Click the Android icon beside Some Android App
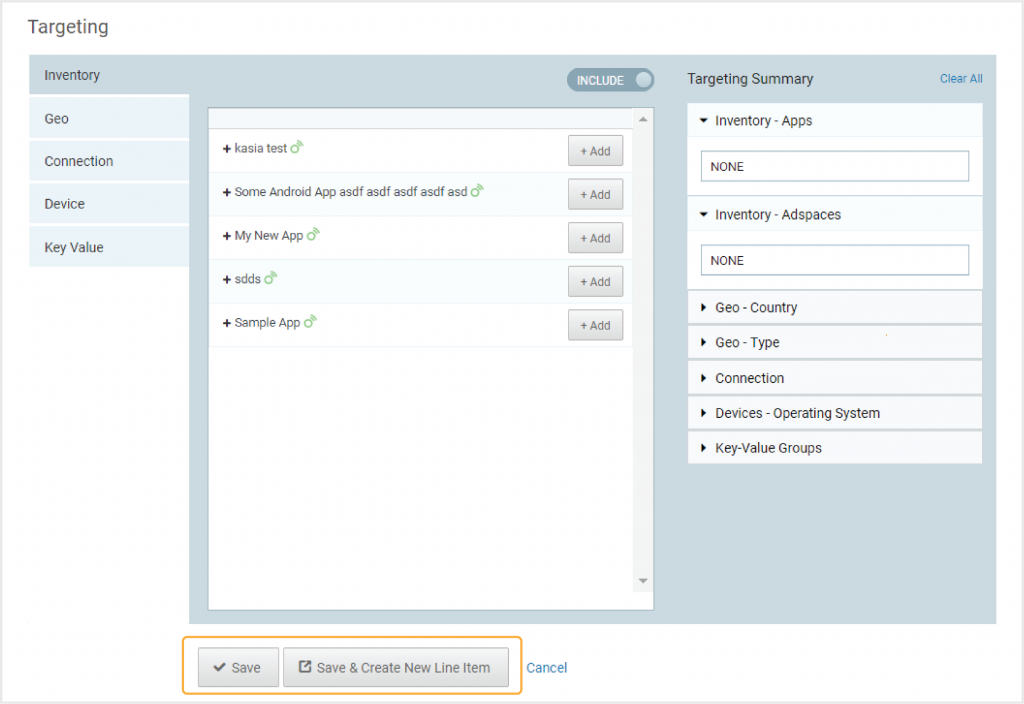 pyautogui.click(x=477, y=191)
